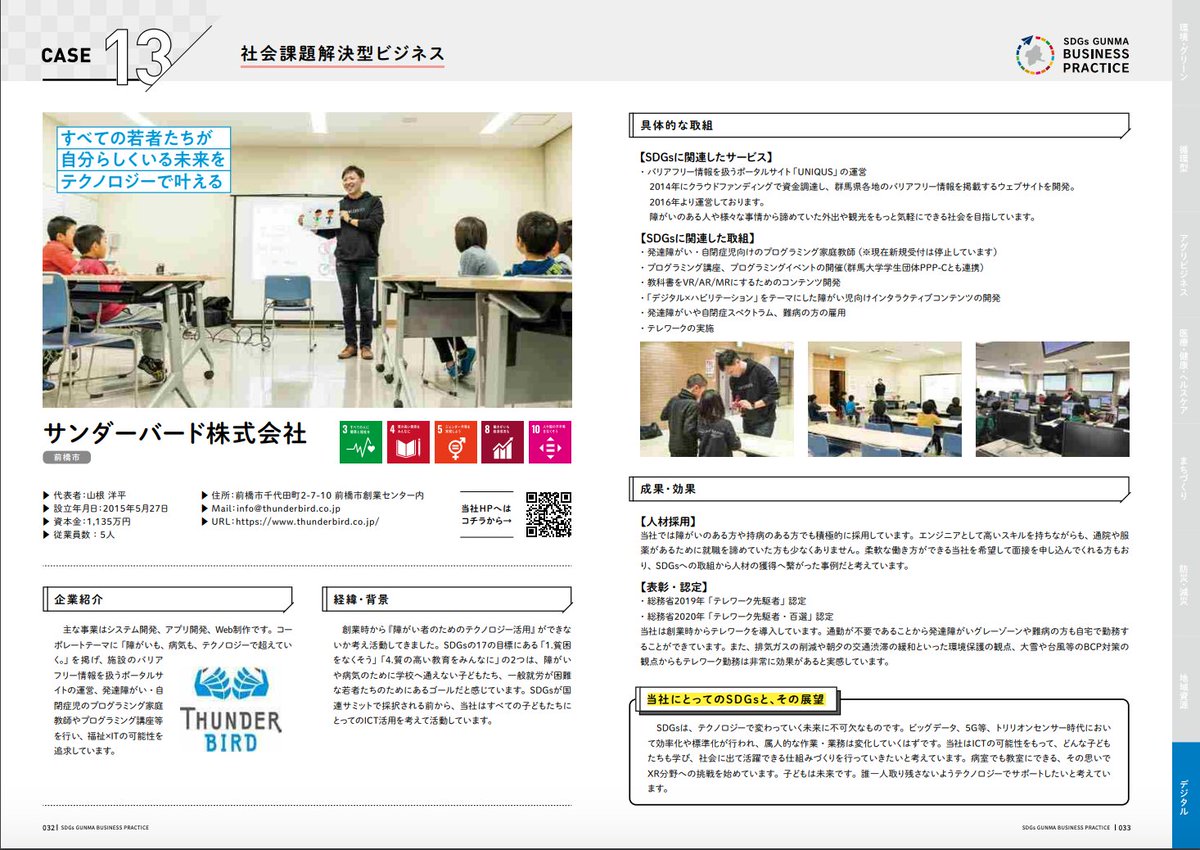
Task: Click page number 032 footer
Action: [48, 828]
